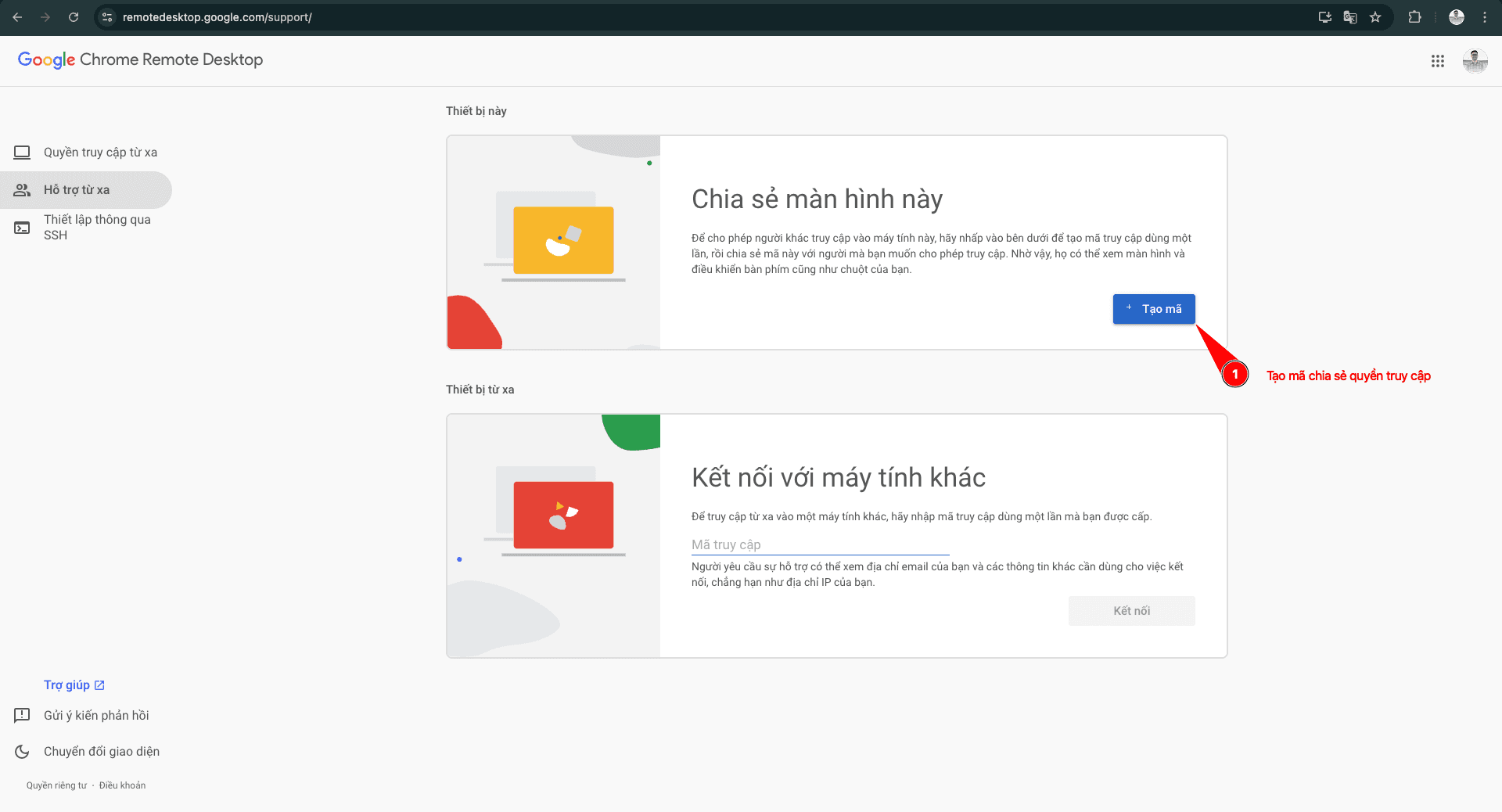Open Chrome's three-dot menu
Viewport: 1502px width, 812px height.
tap(1485, 17)
